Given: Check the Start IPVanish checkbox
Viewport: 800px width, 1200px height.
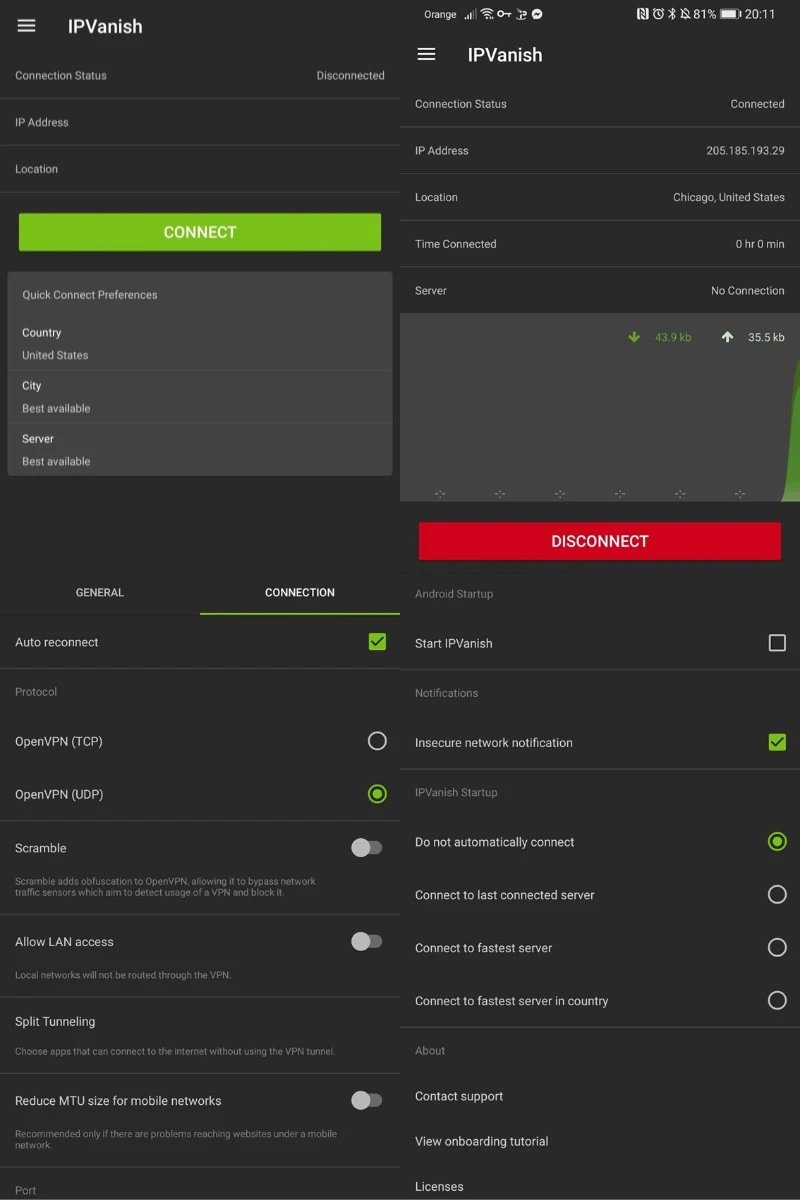Looking at the screenshot, I should [x=777, y=643].
